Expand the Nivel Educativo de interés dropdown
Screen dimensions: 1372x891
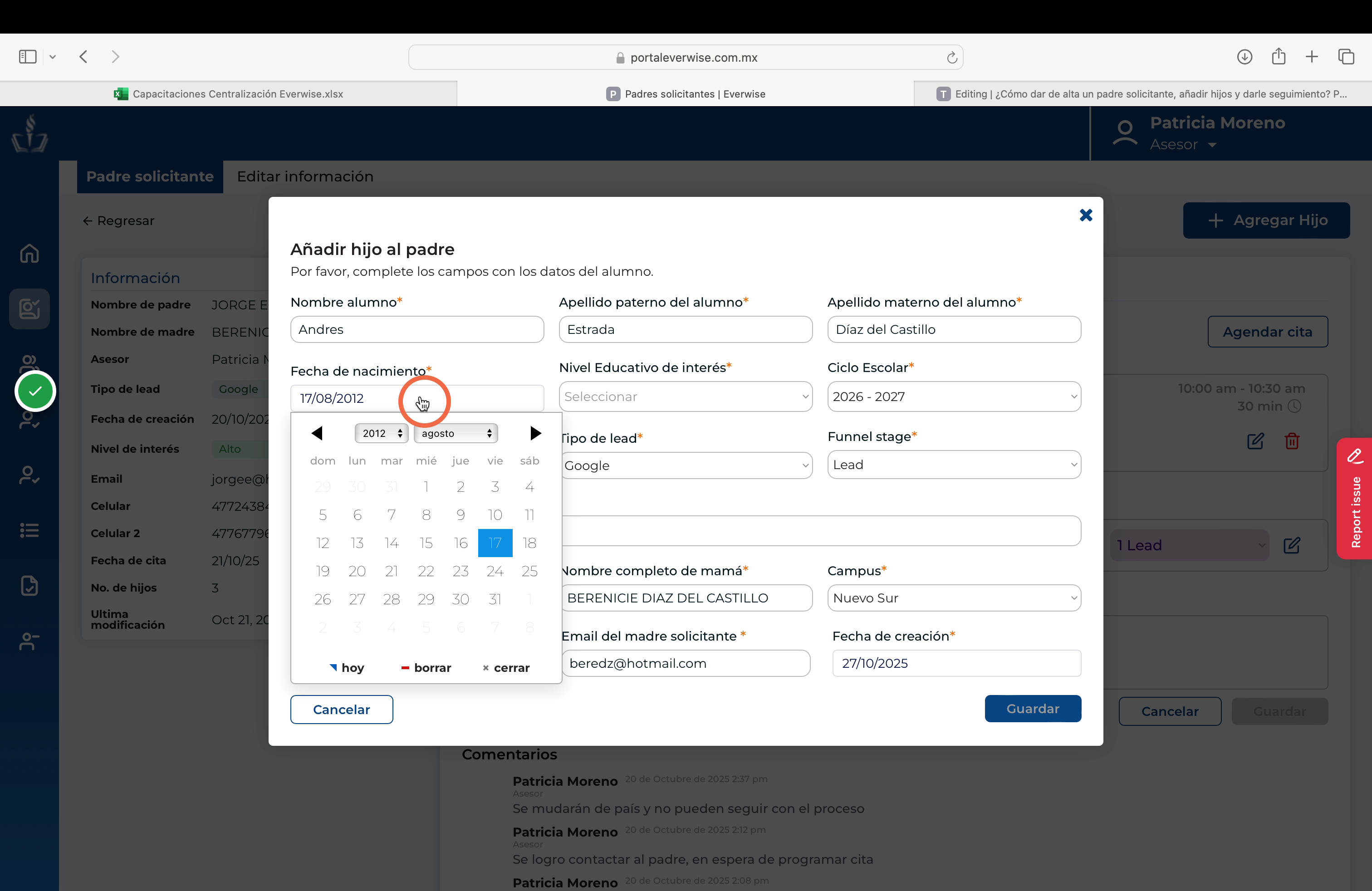click(x=686, y=397)
